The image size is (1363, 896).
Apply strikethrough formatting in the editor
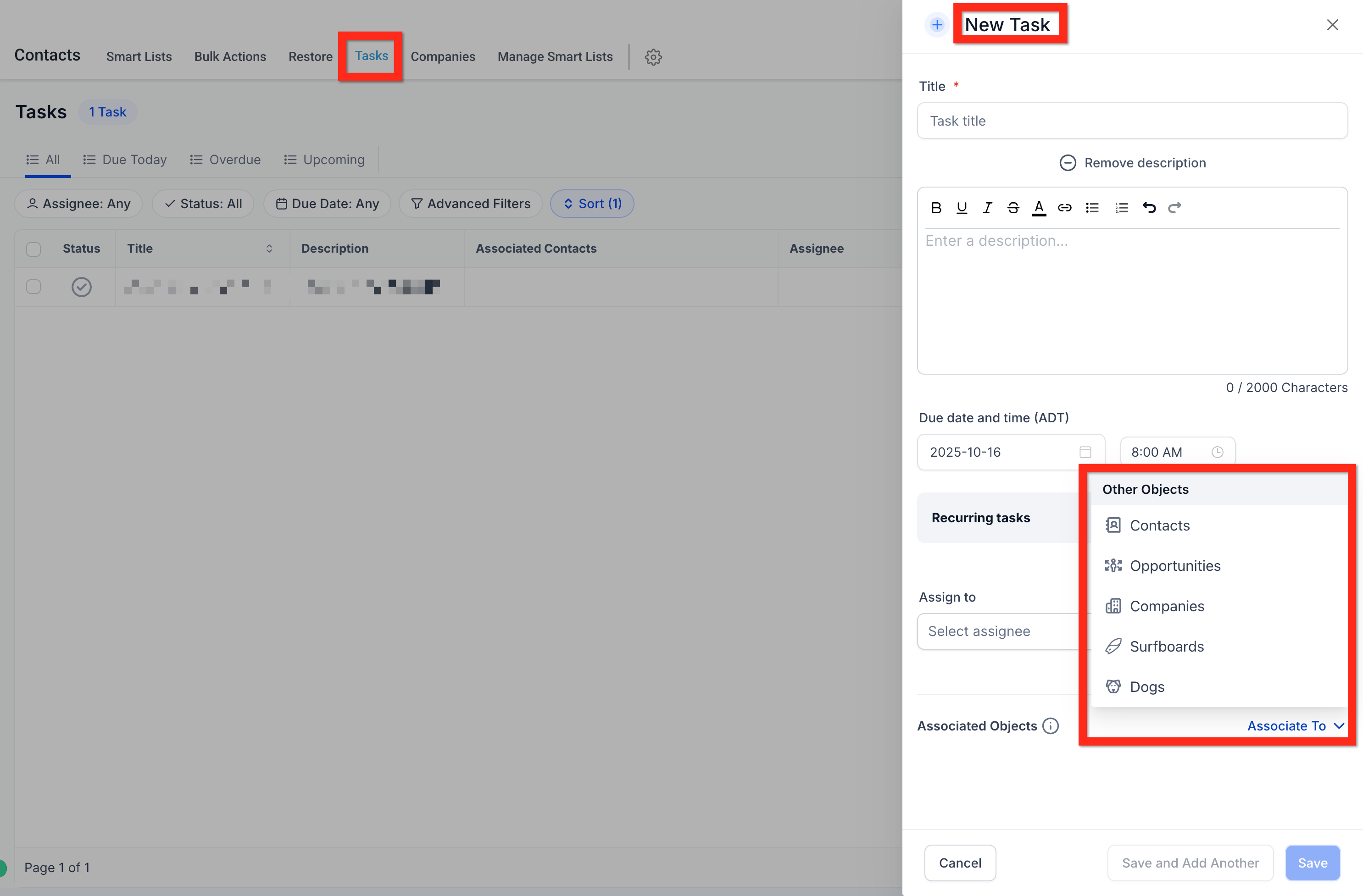tap(1013, 208)
